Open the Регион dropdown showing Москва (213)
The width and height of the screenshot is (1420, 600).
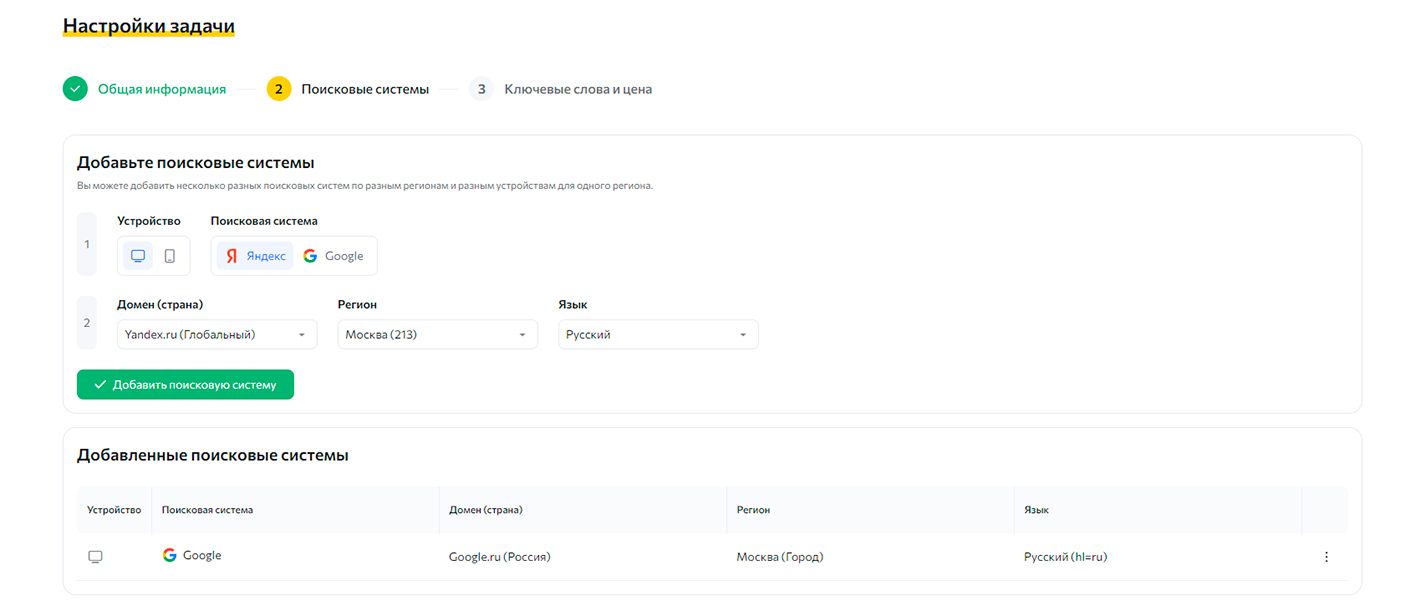pyautogui.click(x=438, y=335)
